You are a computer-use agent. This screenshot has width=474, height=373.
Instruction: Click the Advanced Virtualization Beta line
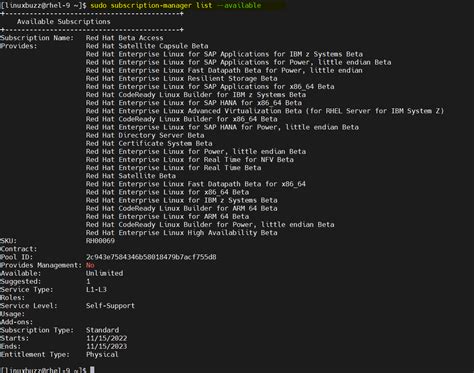click(265, 111)
